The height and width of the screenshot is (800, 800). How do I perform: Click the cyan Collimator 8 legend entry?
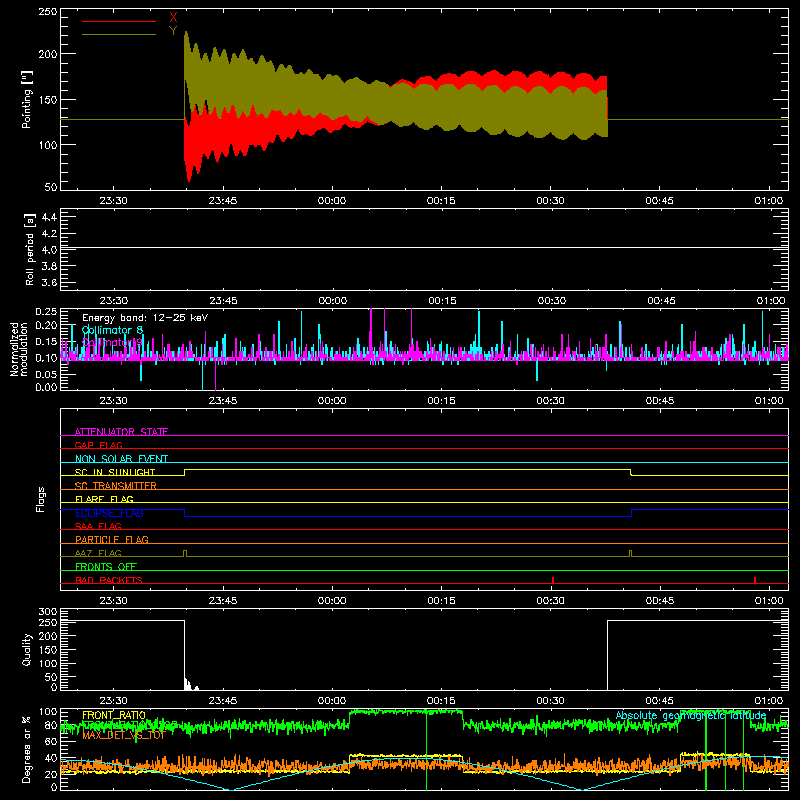point(112,330)
